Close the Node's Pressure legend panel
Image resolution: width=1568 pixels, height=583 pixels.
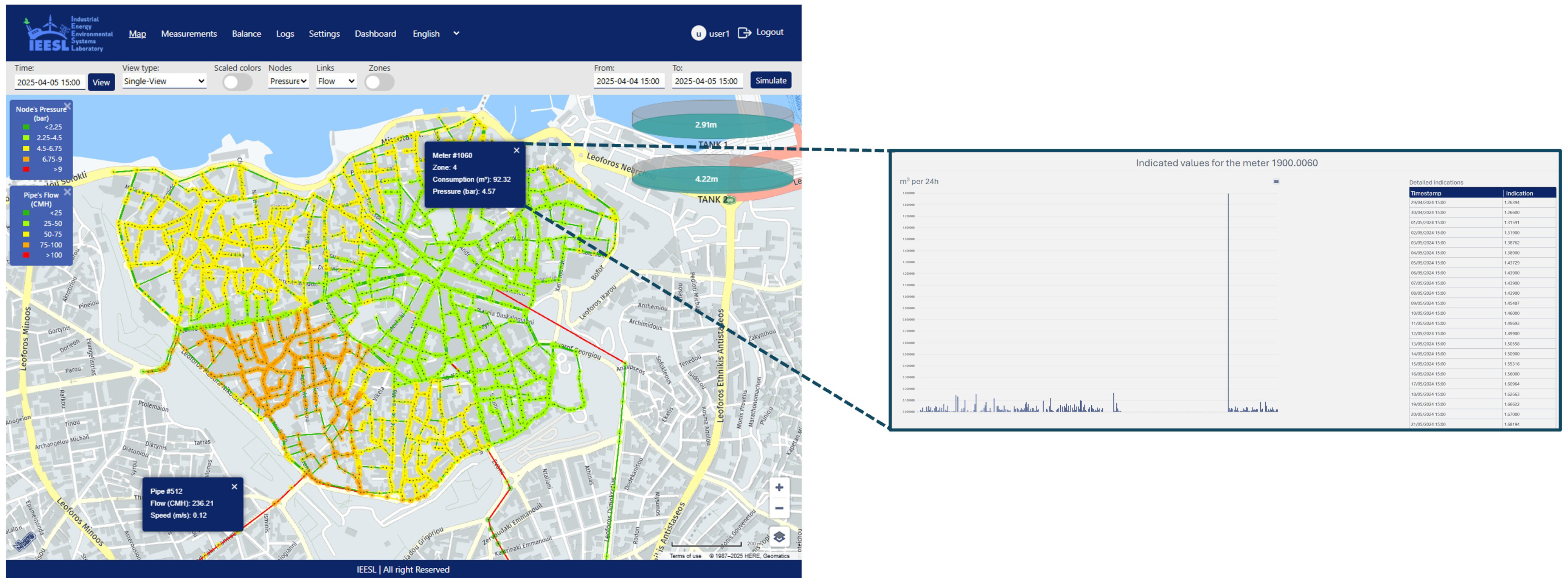tap(67, 107)
